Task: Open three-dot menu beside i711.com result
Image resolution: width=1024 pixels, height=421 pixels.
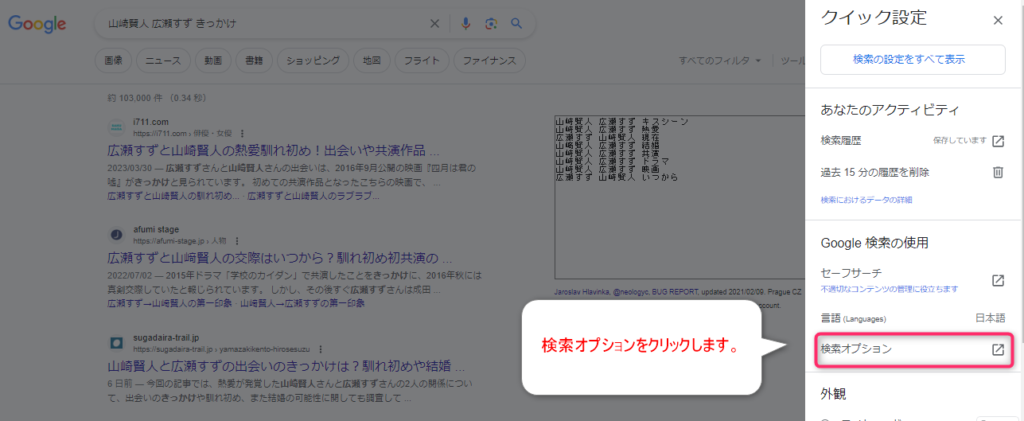Action: click(241, 133)
